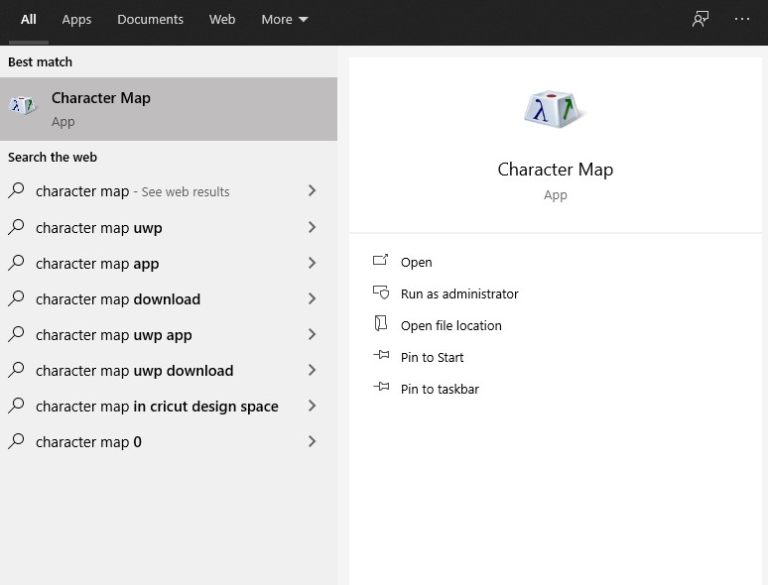Click the Pin to Start pin icon

click(380, 356)
